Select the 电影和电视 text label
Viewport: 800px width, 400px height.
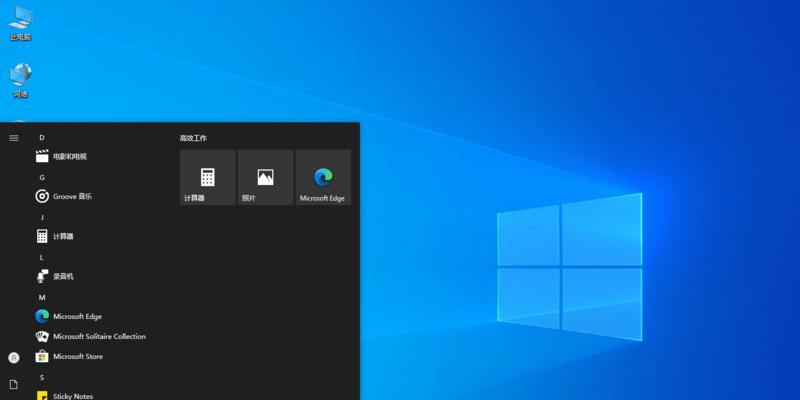click(70, 157)
